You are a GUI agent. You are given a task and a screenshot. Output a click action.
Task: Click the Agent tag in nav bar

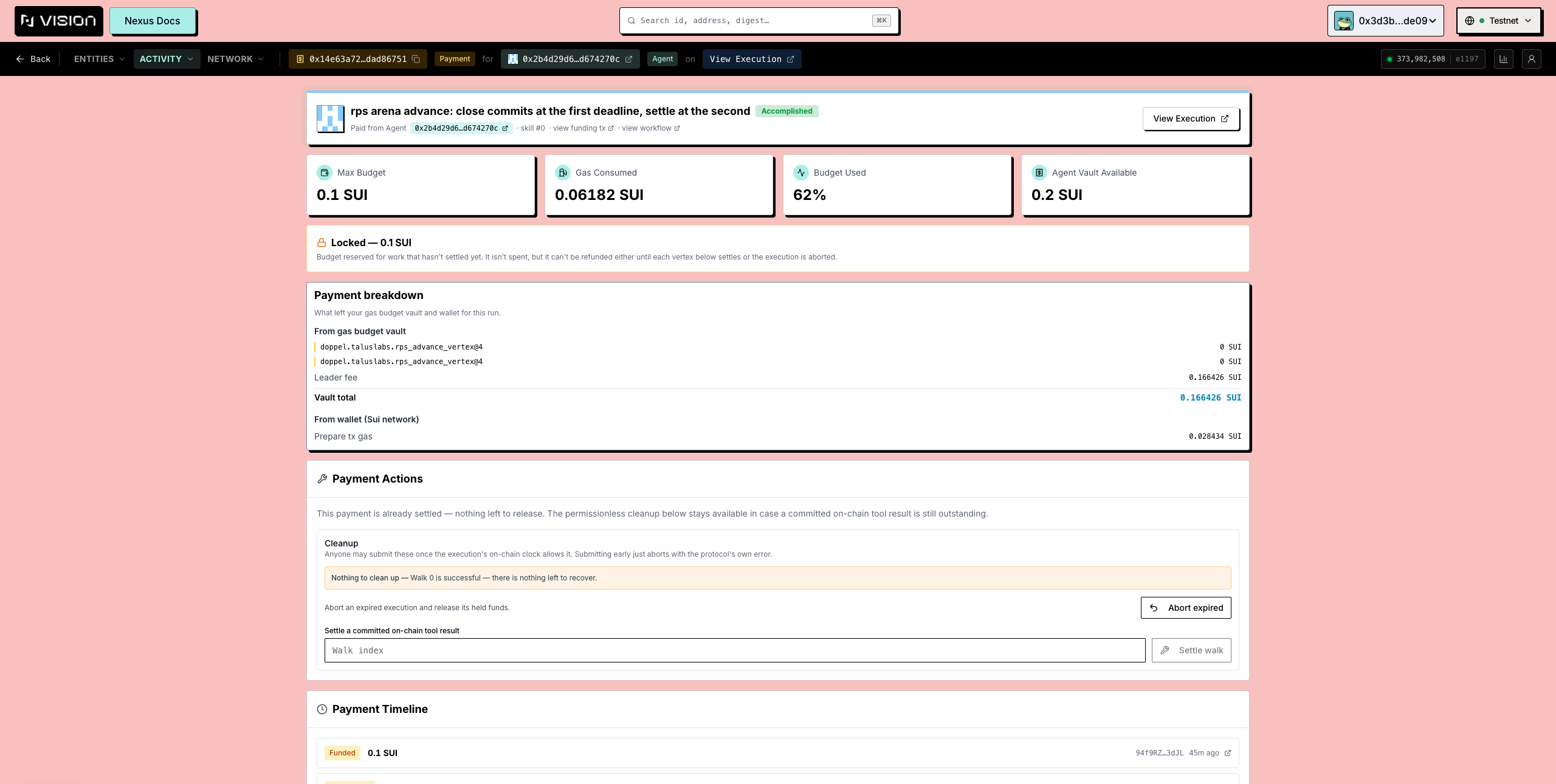point(663,59)
